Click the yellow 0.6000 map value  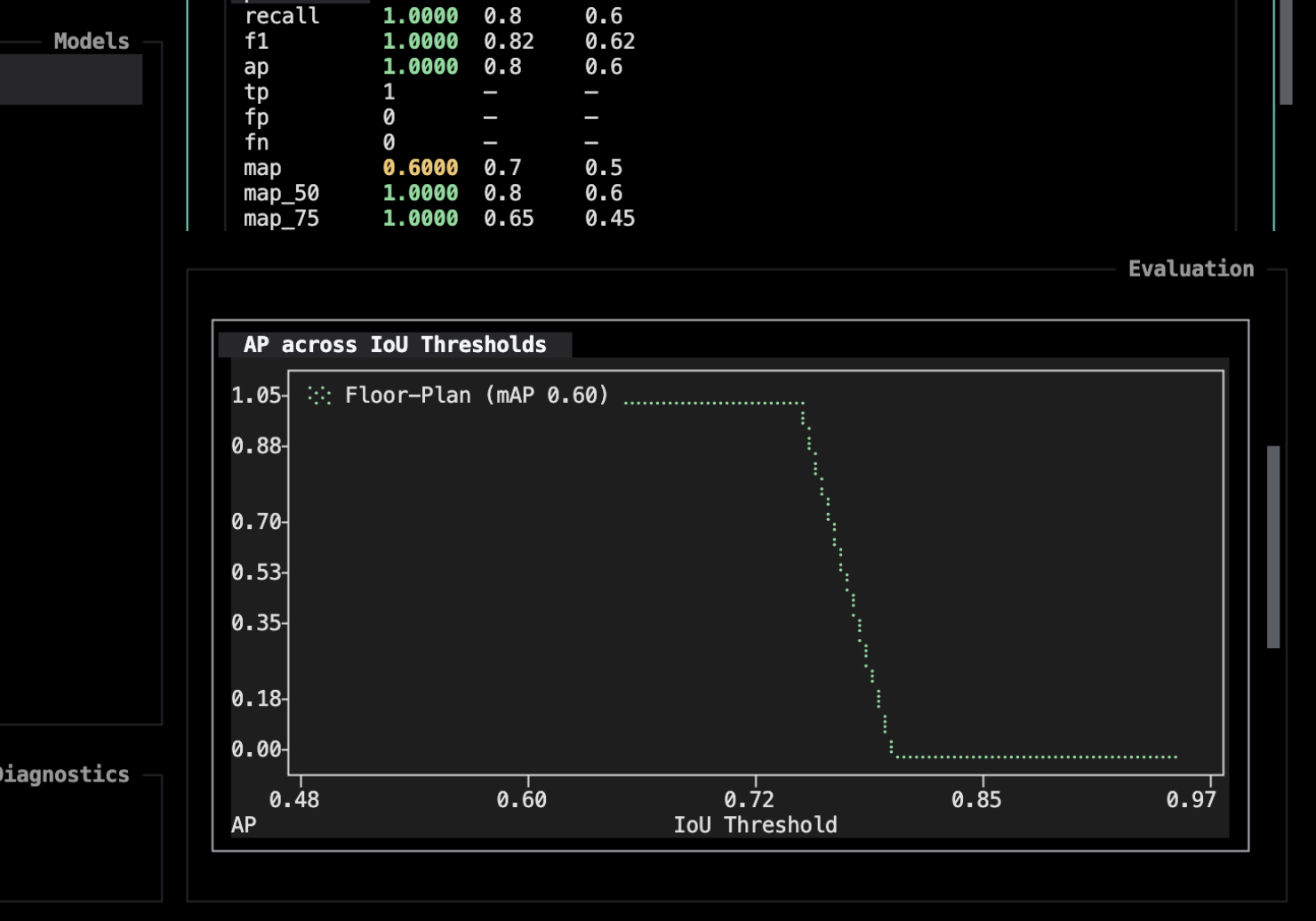click(421, 168)
